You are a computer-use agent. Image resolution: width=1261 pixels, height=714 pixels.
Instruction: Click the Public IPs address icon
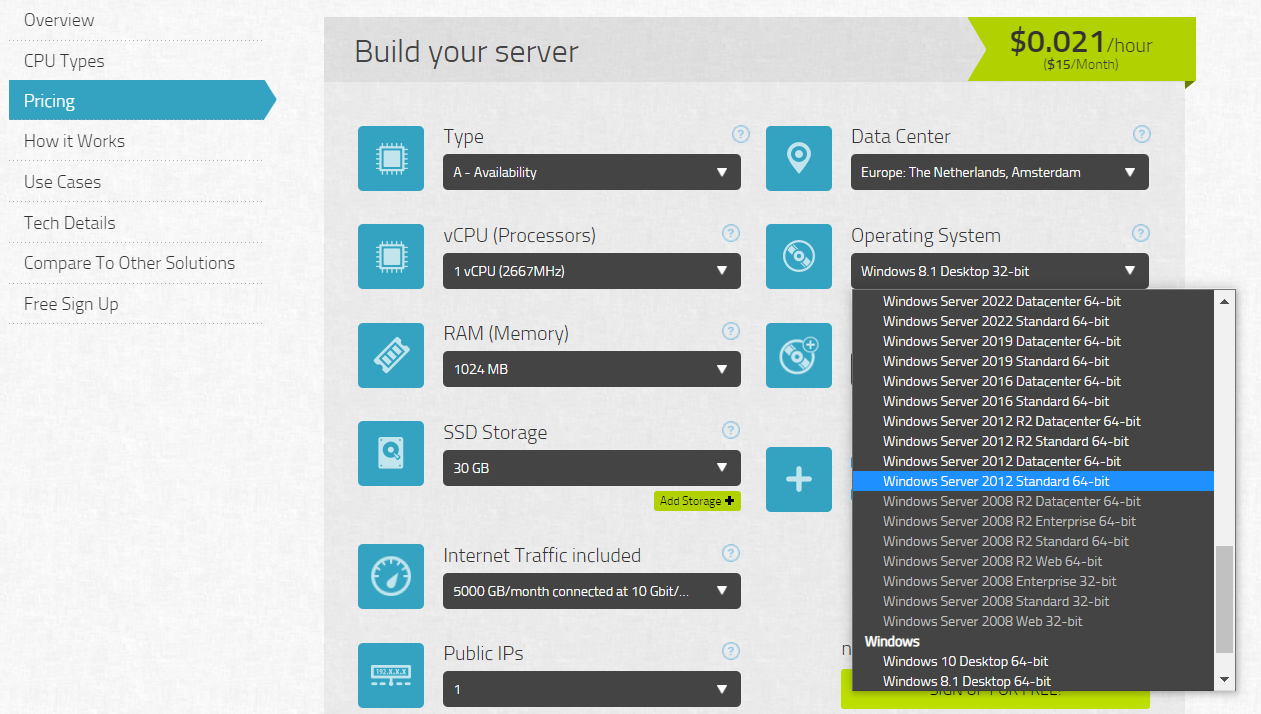pos(391,675)
